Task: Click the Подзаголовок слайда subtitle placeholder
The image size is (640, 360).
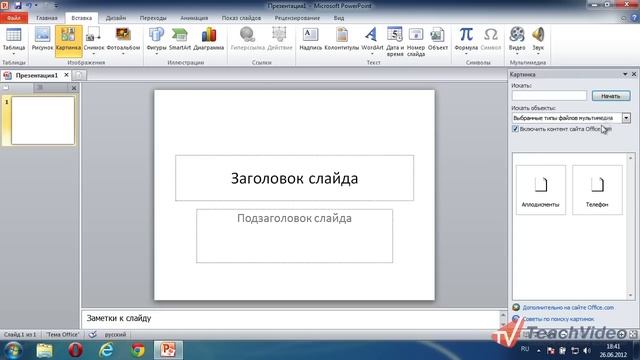Action: pos(294,236)
